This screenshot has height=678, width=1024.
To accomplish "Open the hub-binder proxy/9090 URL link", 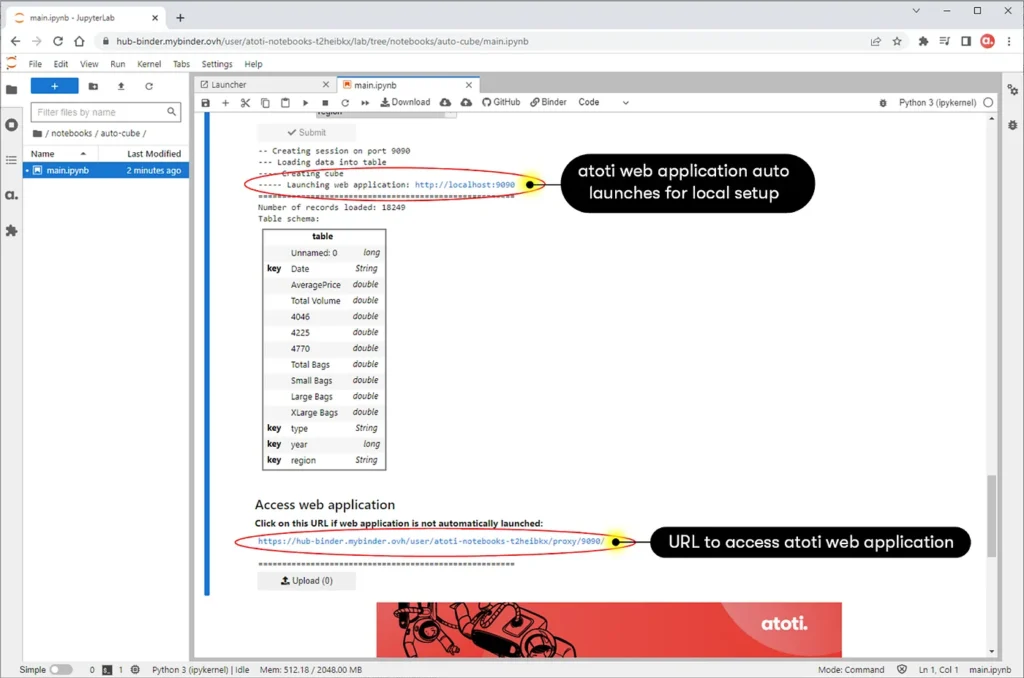I will click(431, 541).
